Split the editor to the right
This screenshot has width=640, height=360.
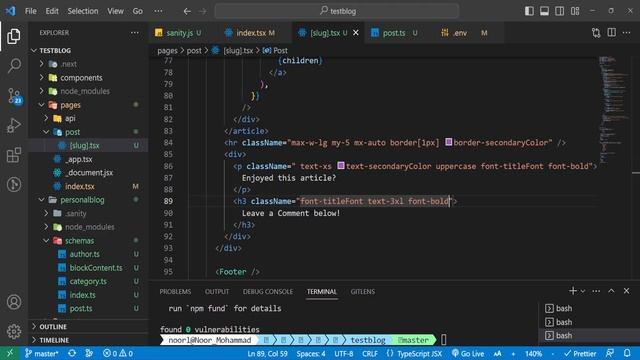[x=611, y=33]
